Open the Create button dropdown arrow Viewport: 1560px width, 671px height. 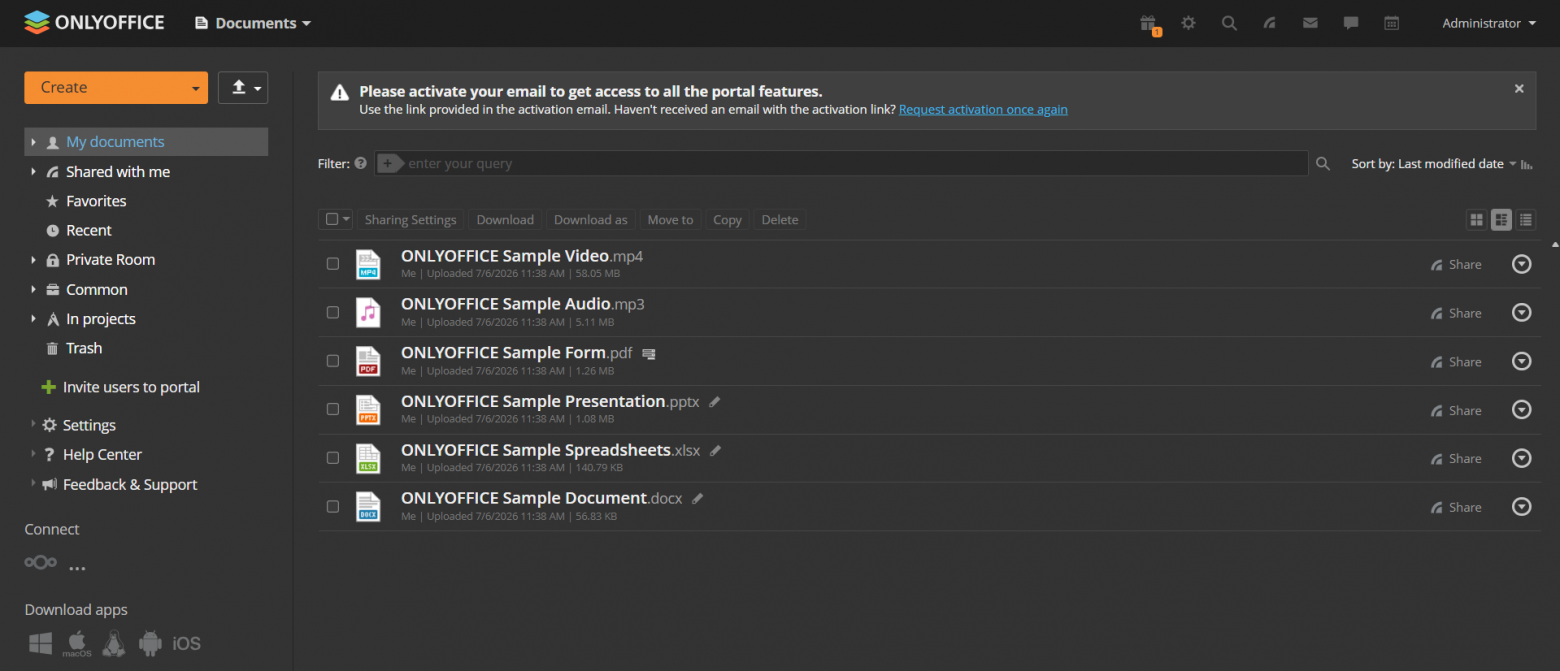pos(196,88)
